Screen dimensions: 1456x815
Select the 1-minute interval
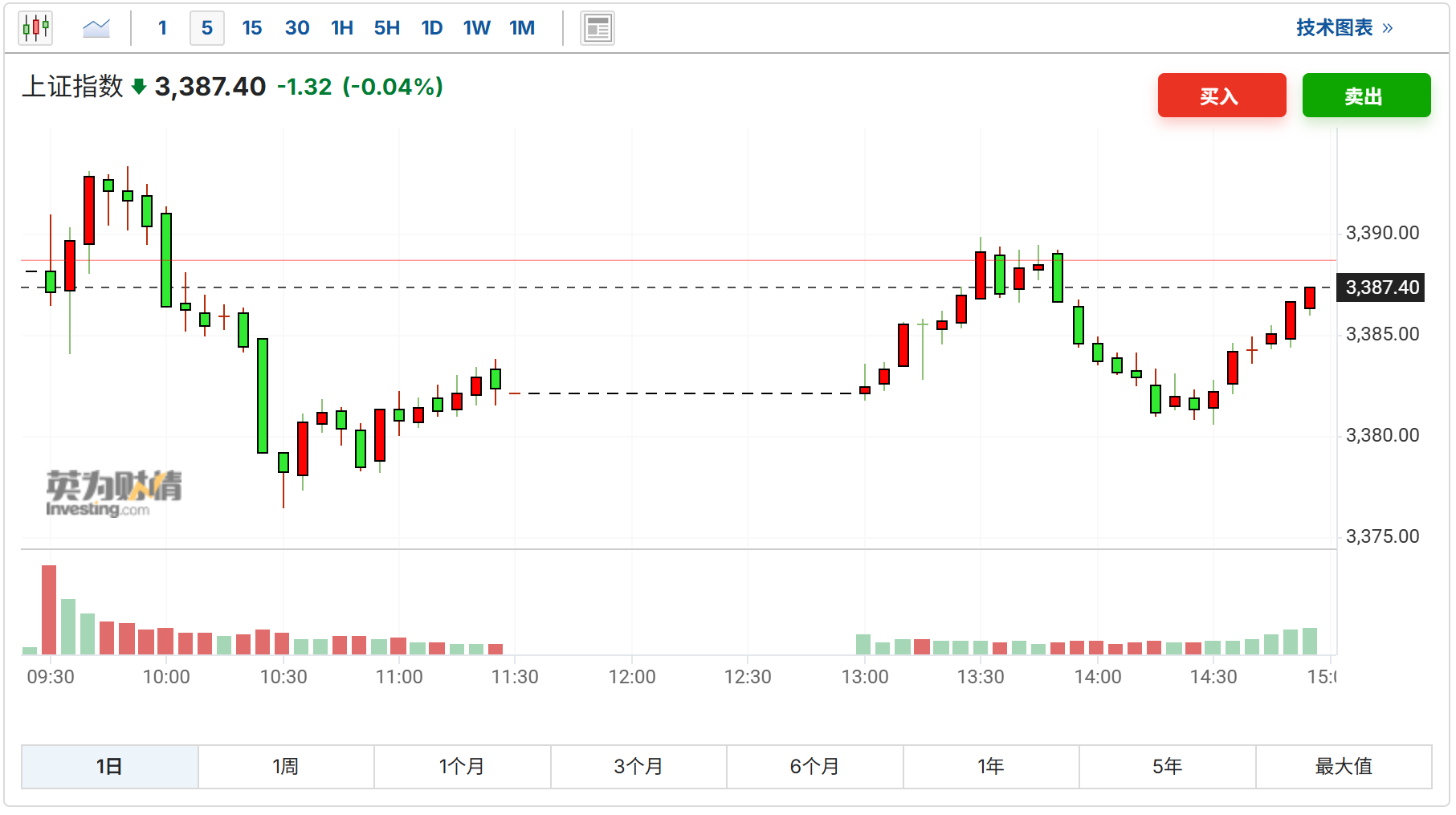tap(162, 28)
